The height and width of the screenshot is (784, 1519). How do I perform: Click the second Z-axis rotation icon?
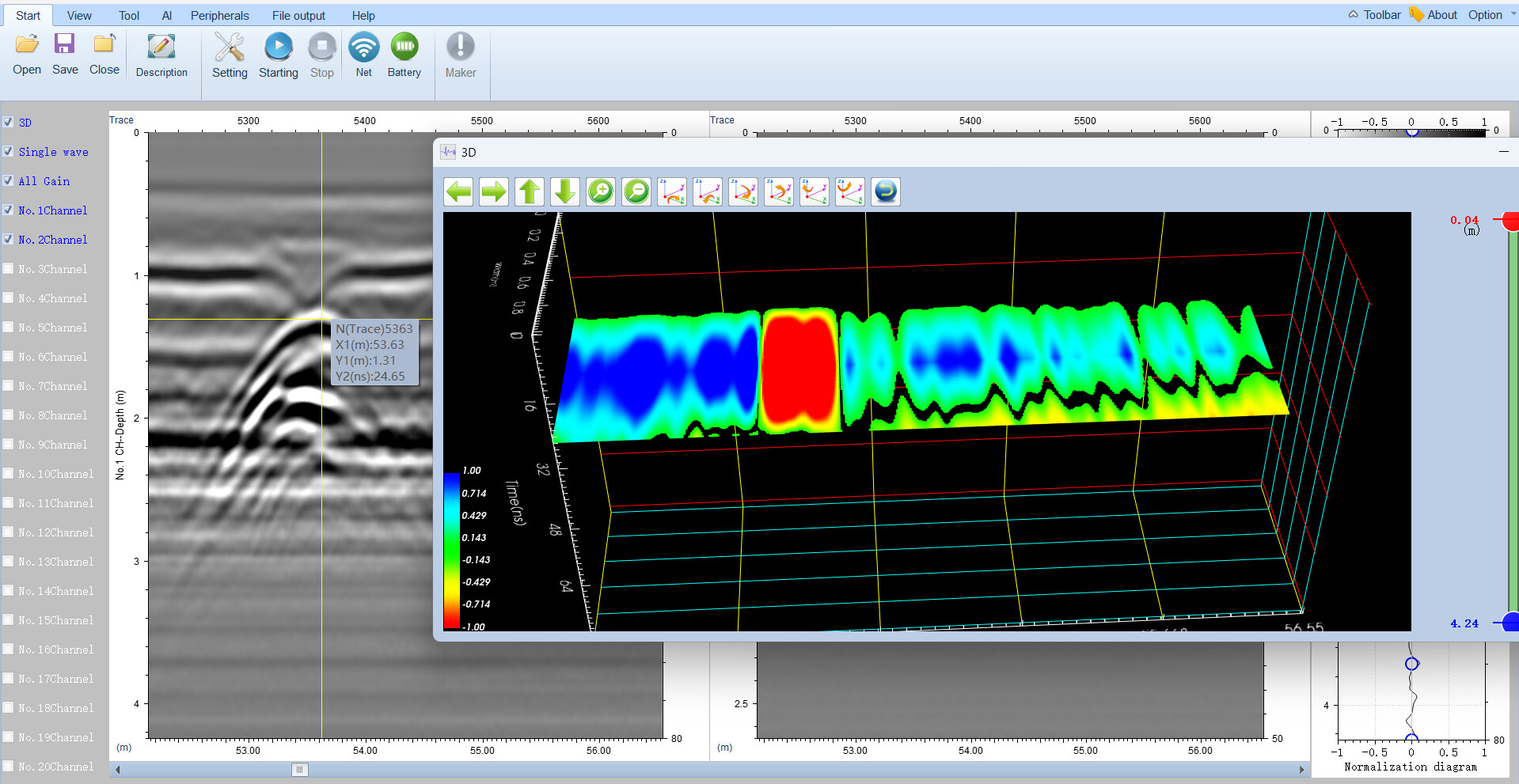[x=850, y=191]
